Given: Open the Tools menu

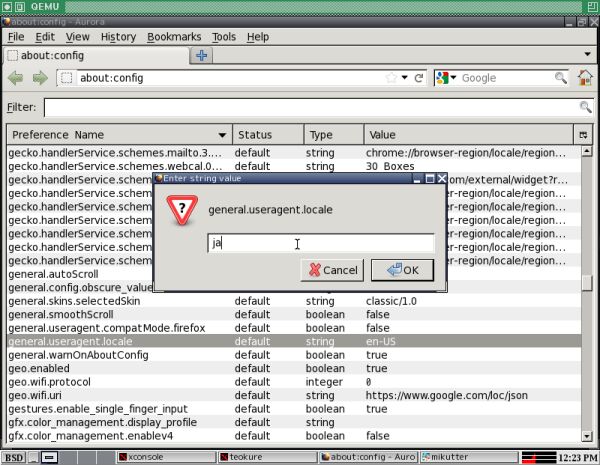Looking at the screenshot, I should (x=224, y=37).
